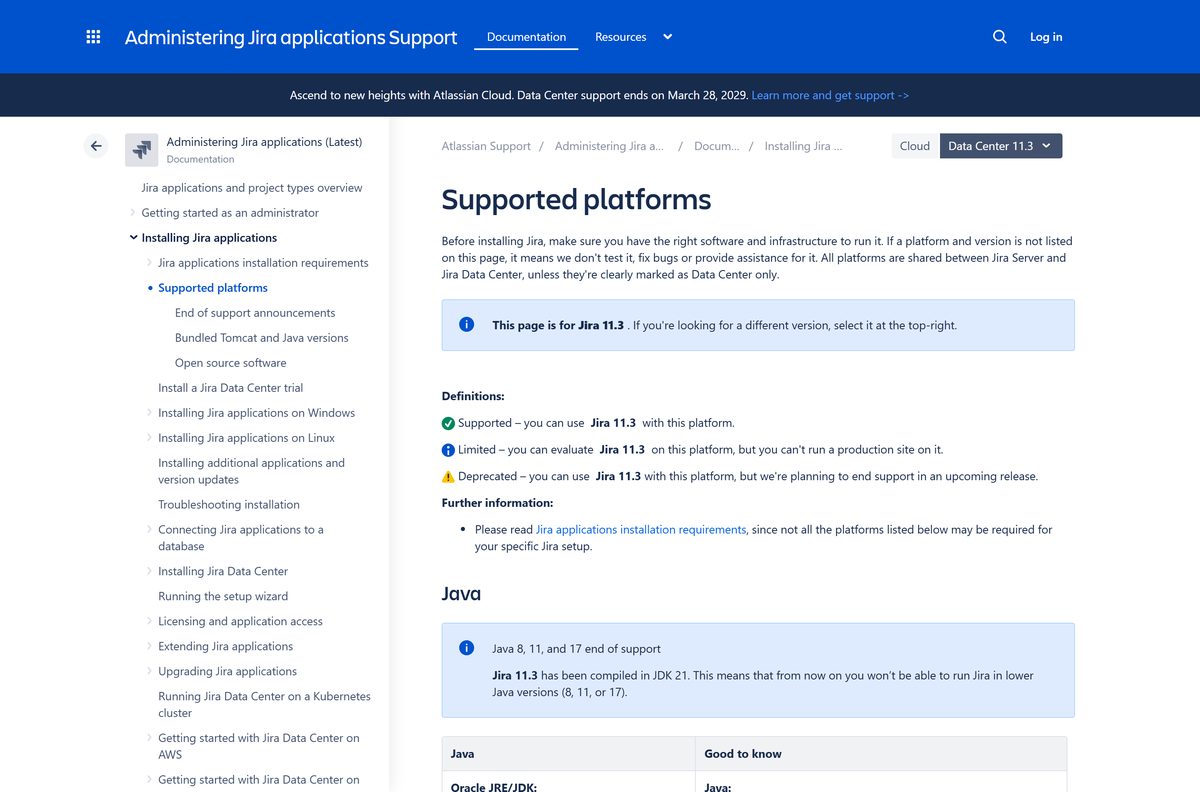This screenshot has height=792, width=1200.
Task: Open Running the setup wizard
Action: click(223, 597)
